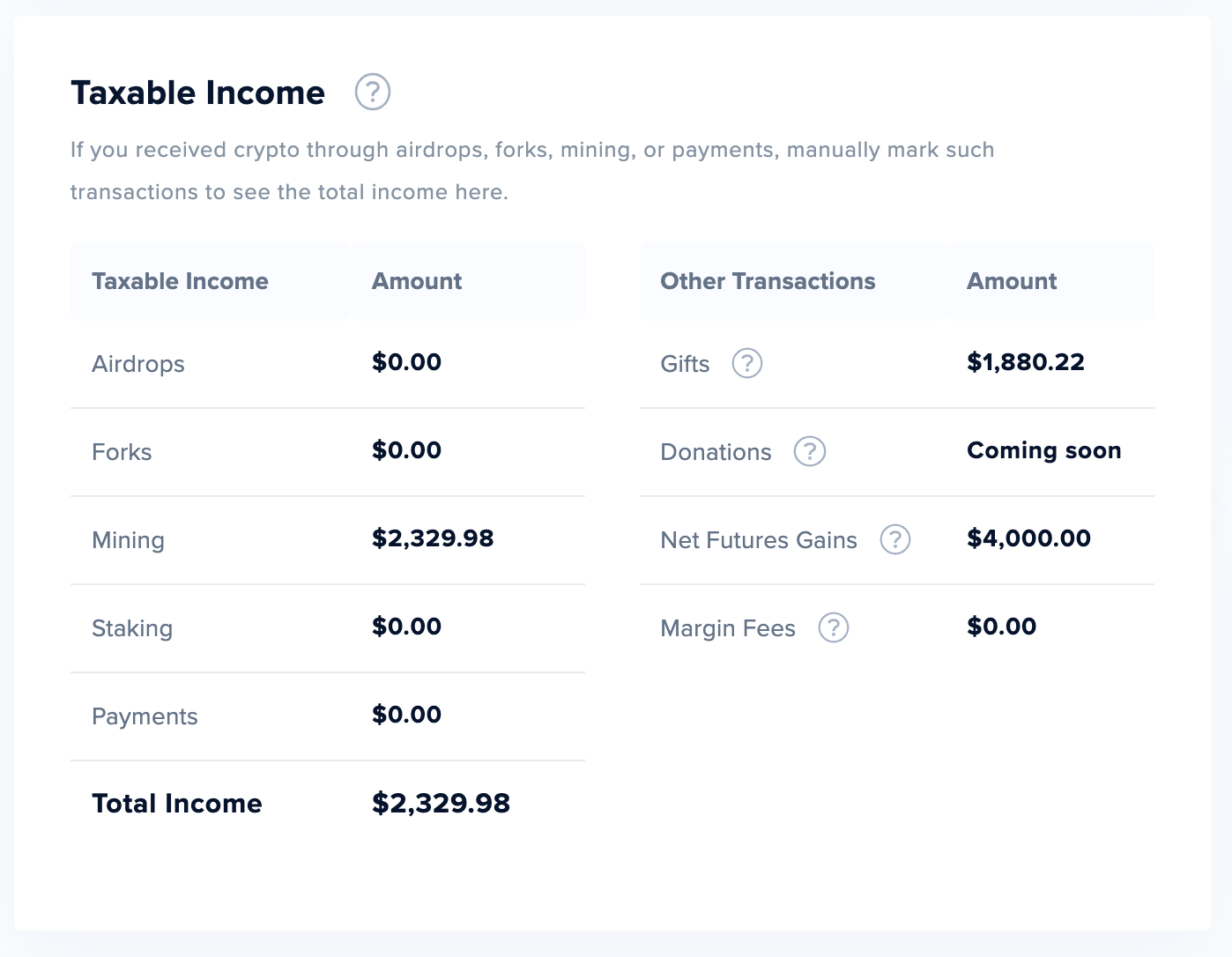Click the Margin Fees amount $0.00
The height and width of the screenshot is (957, 1232).
coord(1001,627)
